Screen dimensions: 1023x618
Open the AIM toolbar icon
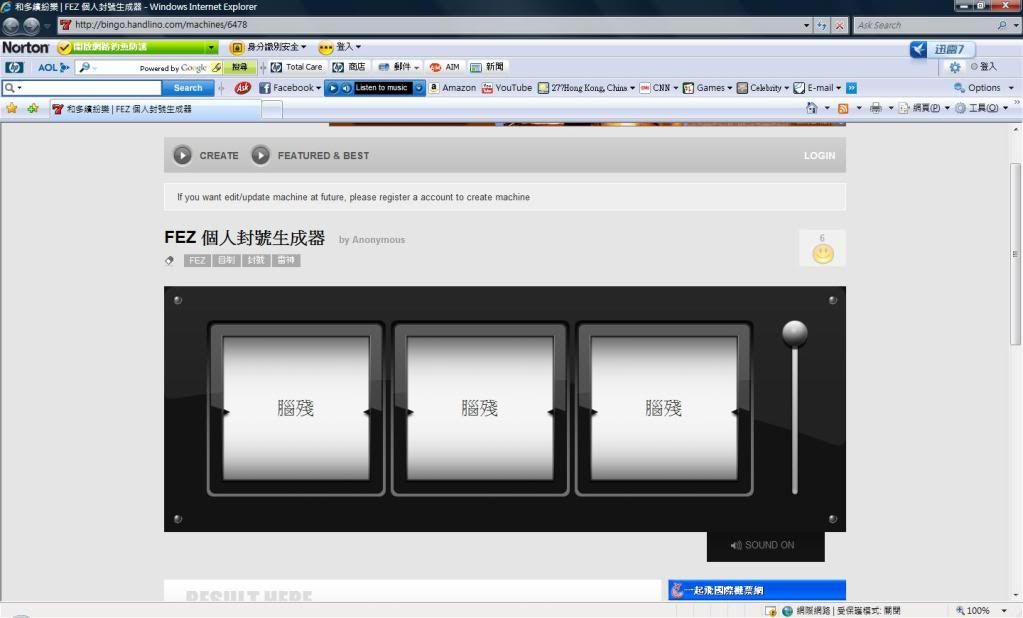click(444, 67)
